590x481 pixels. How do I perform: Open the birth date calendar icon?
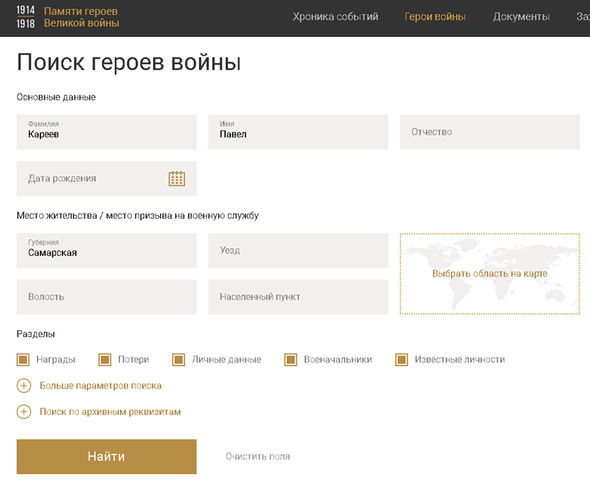(176, 178)
